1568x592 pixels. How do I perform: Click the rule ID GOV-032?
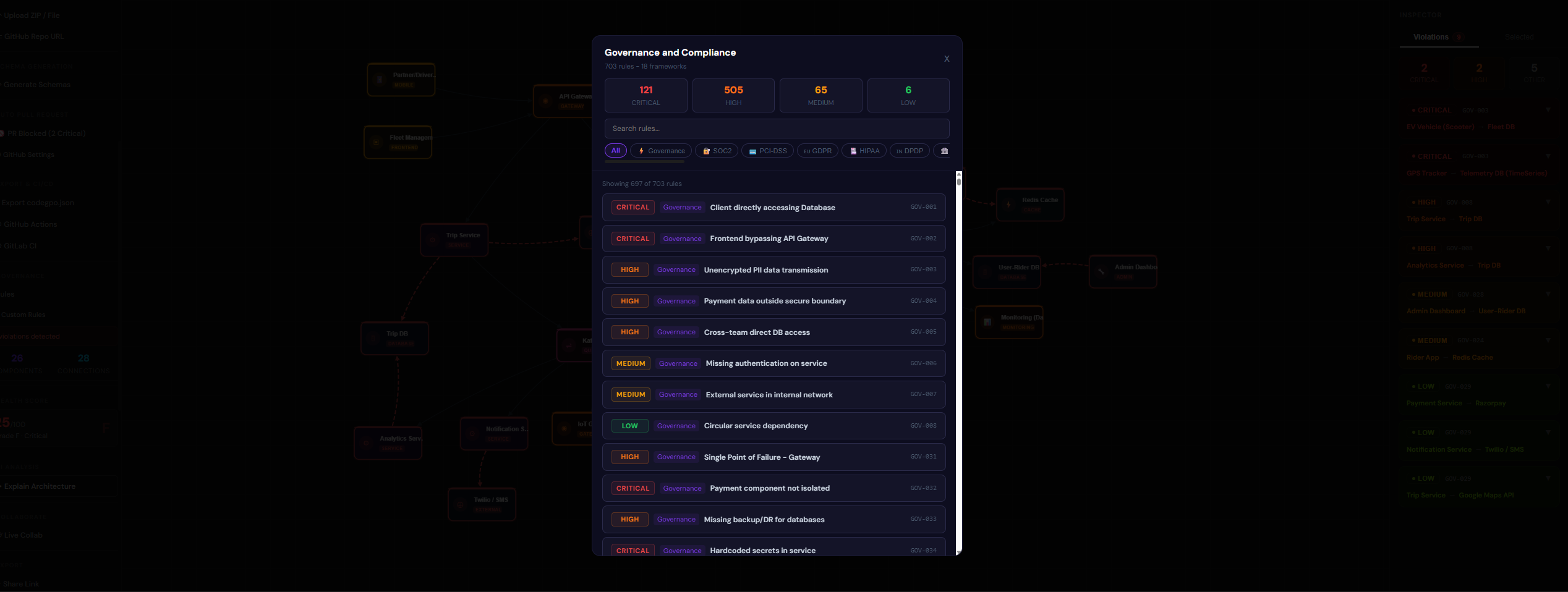coord(923,488)
